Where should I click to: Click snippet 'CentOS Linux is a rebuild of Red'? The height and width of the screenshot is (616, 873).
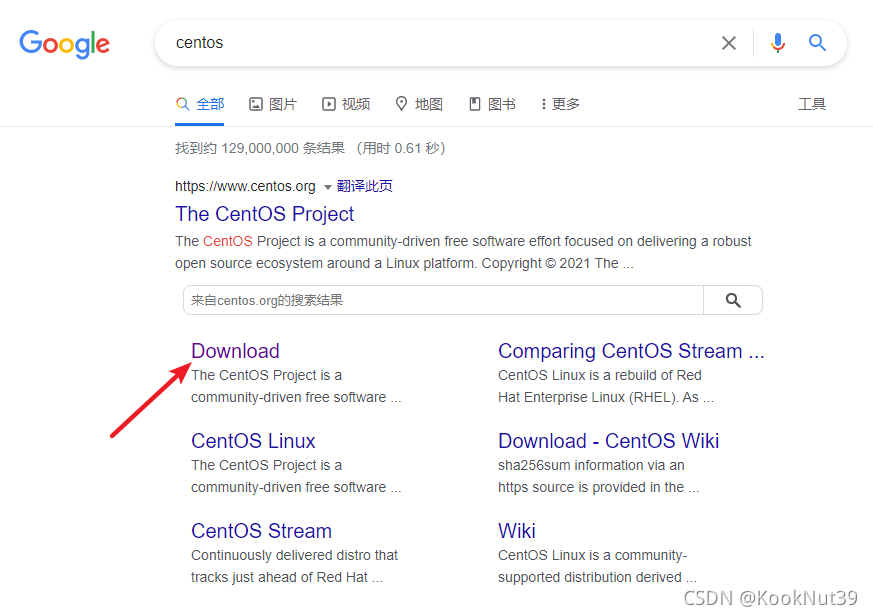pyautogui.click(x=600, y=375)
